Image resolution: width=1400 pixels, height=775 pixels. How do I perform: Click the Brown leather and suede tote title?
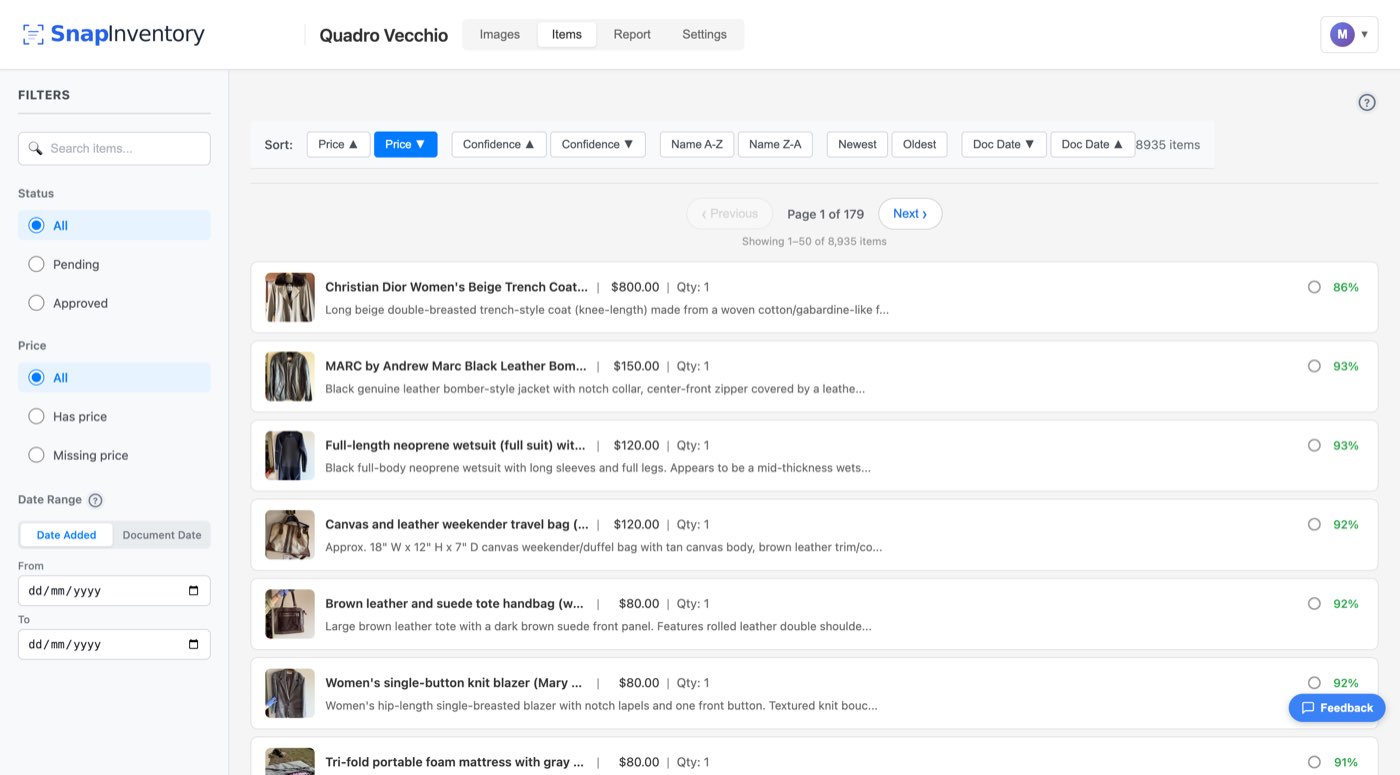click(454, 603)
